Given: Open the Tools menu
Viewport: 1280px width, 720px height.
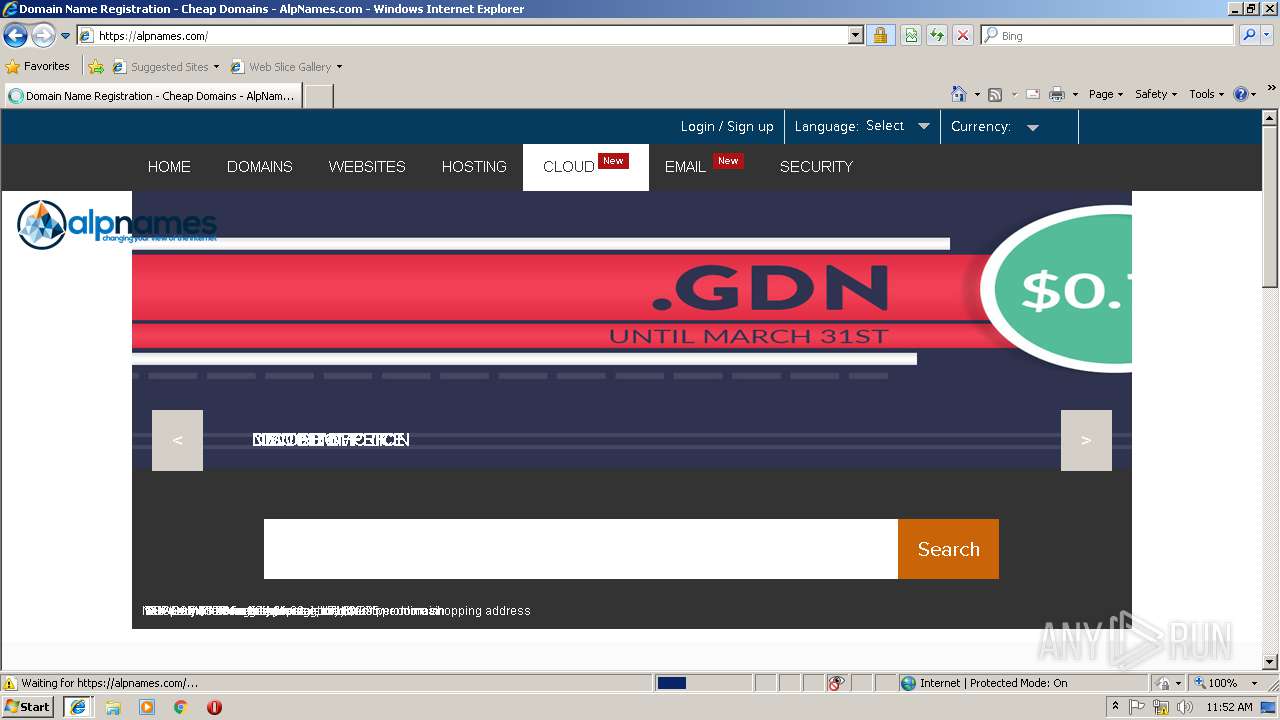Looking at the screenshot, I should tap(1207, 94).
